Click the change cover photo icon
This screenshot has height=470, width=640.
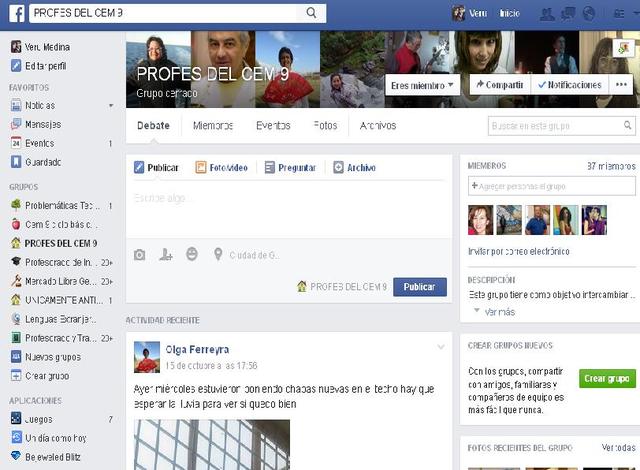pyautogui.click(x=623, y=49)
